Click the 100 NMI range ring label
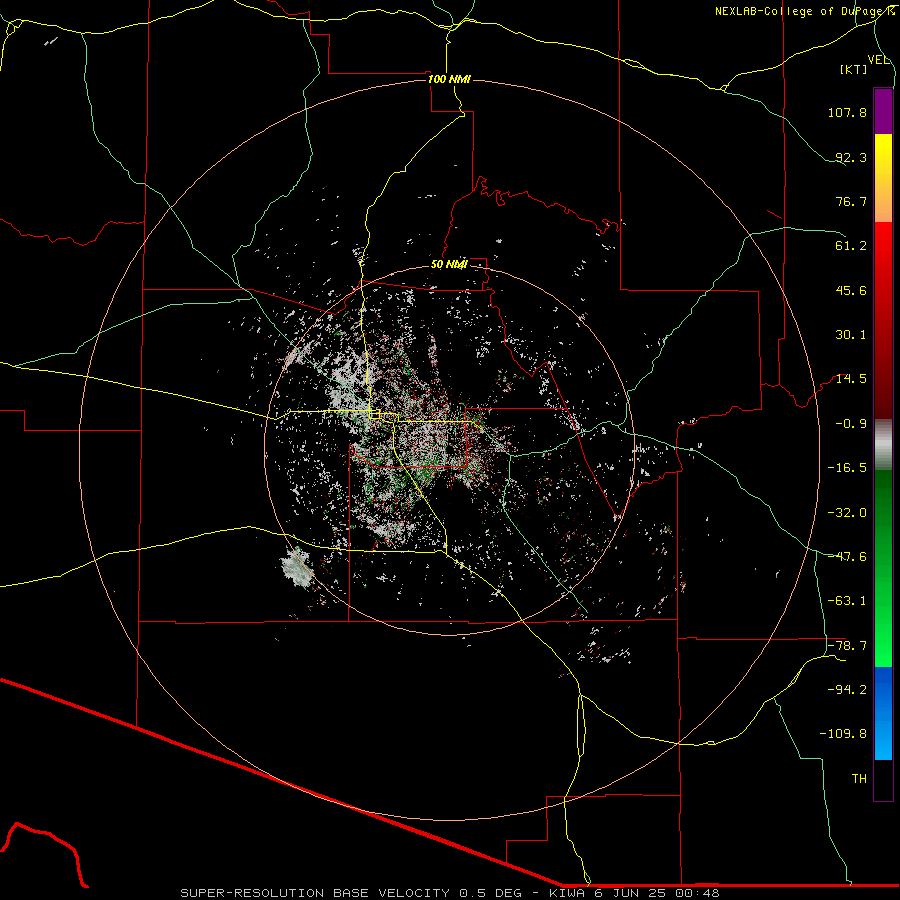This screenshot has height=900, width=900. [449, 79]
